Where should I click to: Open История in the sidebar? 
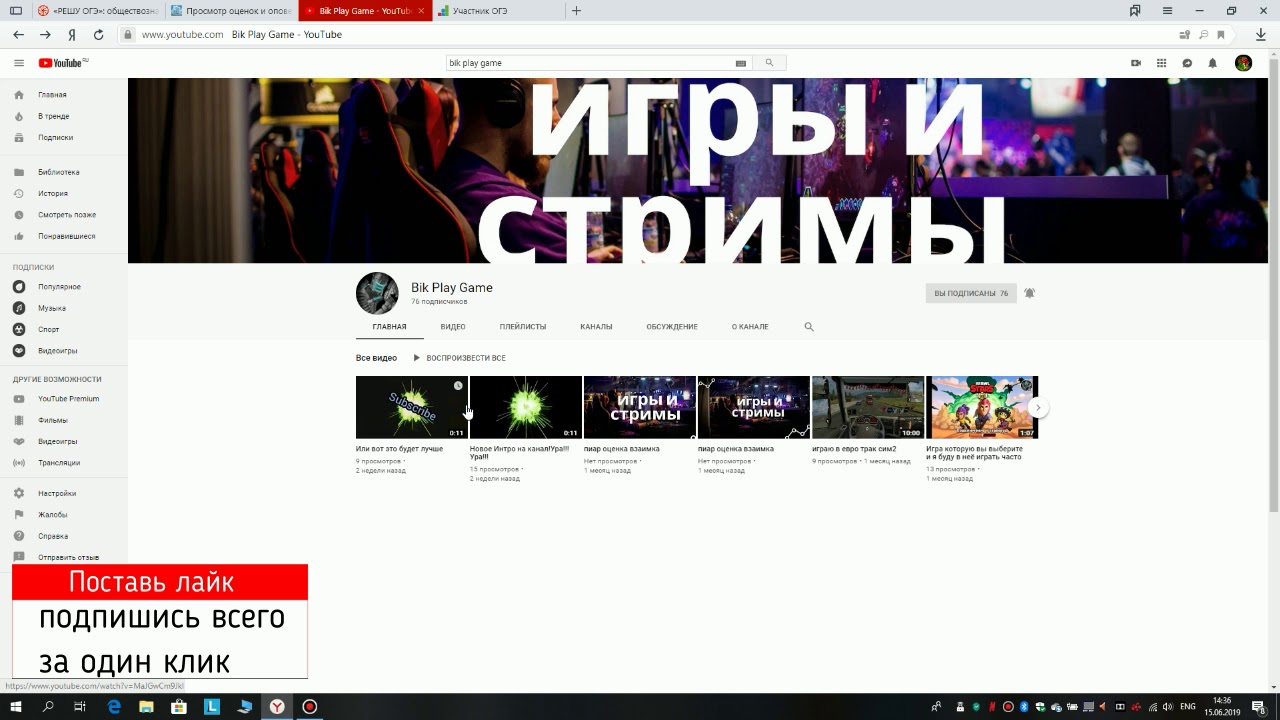click(x=64, y=193)
